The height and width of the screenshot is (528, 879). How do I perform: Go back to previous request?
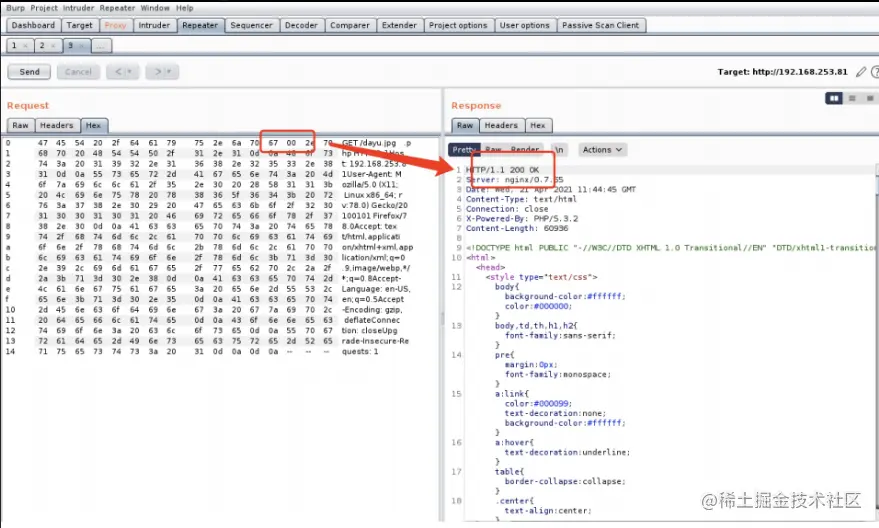[x=118, y=72]
